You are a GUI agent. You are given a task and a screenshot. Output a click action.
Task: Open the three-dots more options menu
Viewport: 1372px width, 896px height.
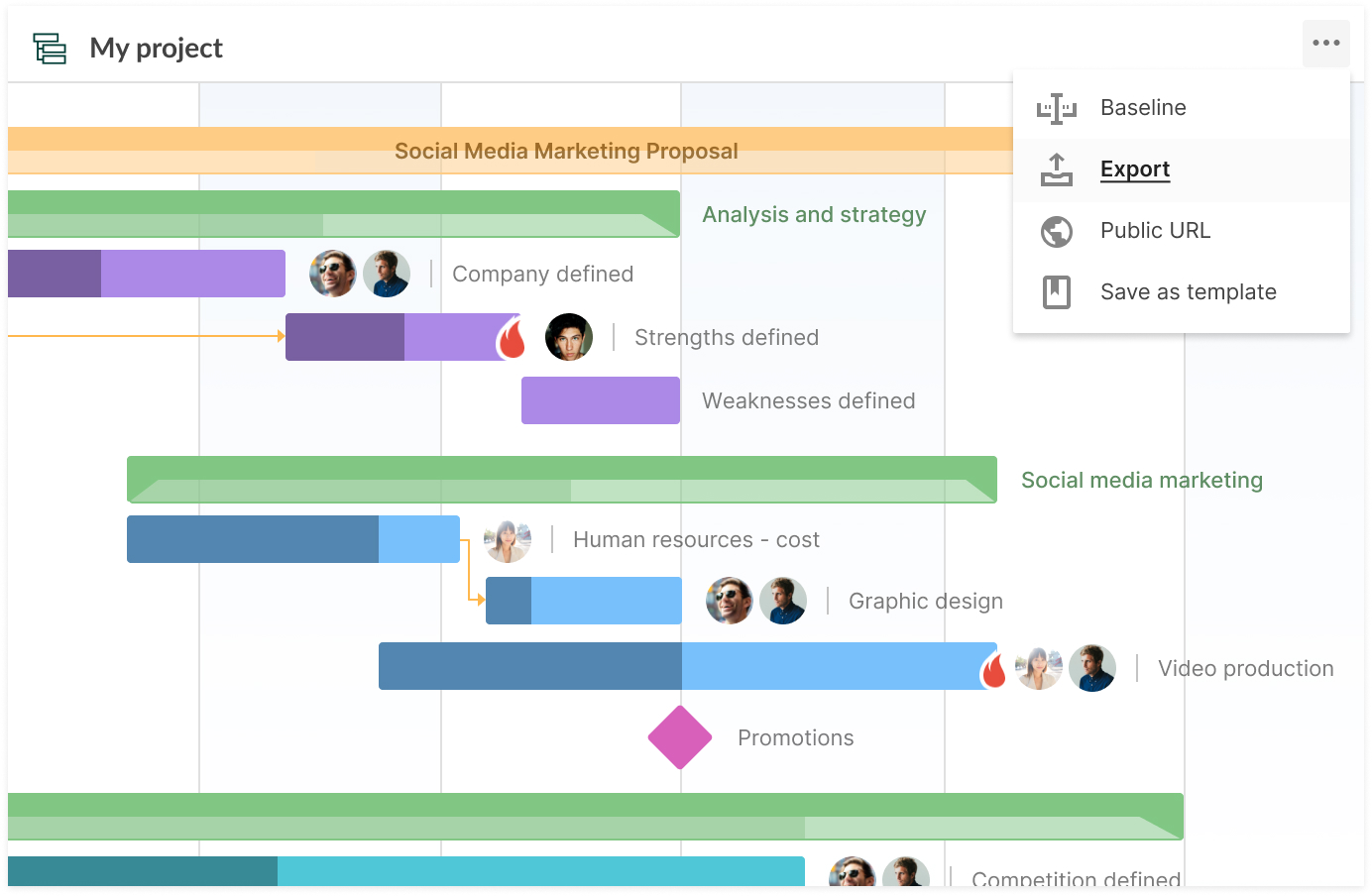(1325, 44)
